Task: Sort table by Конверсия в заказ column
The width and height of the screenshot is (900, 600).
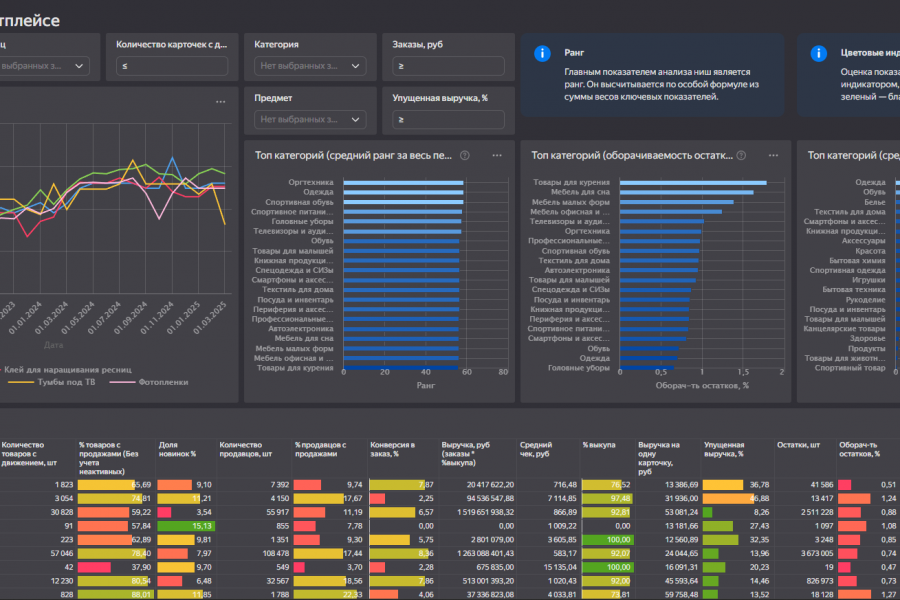Action: click(x=393, y=449)
